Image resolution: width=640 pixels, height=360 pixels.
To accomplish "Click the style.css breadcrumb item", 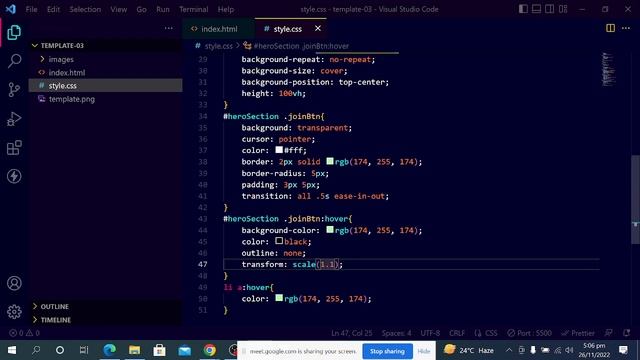I will click(x=218, y=46).
